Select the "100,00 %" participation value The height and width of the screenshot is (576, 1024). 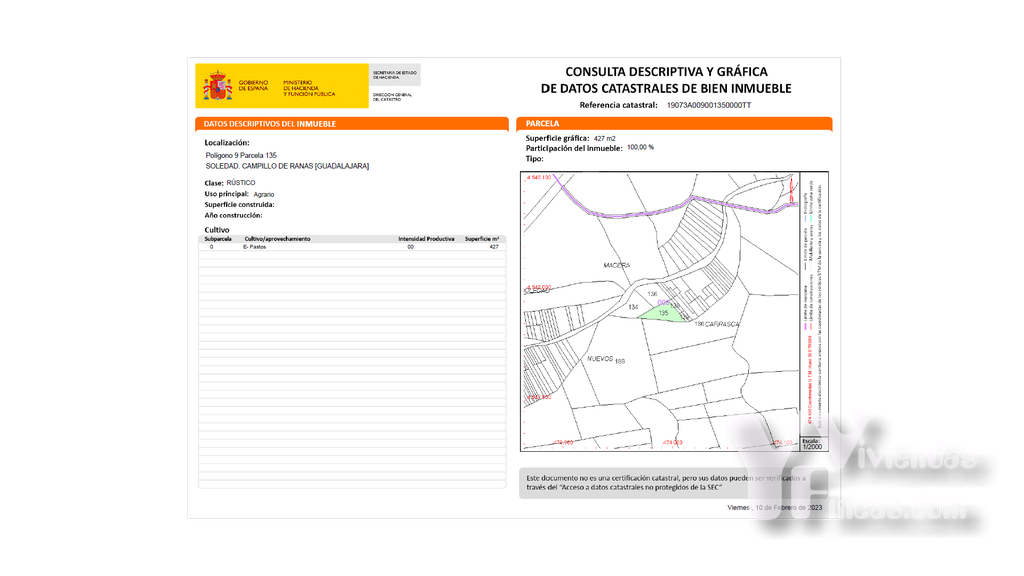(x=641, y=148)
